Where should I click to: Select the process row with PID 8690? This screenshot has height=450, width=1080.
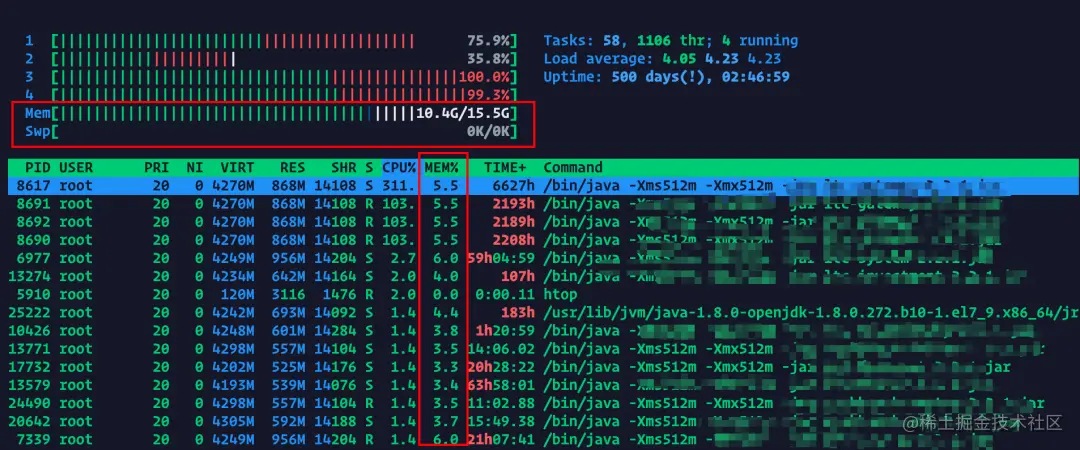click(544, 240)
